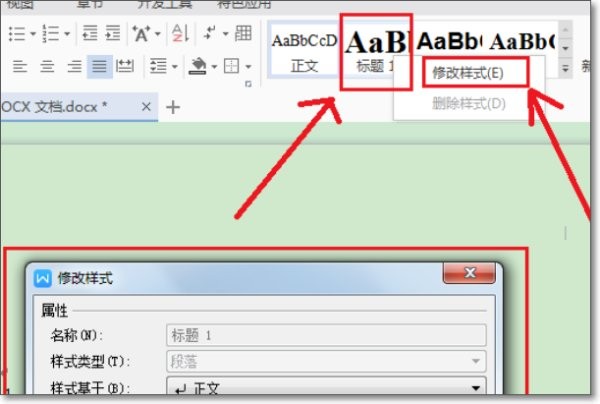
Task: Click the distributed alignment icon
Action: coord(125,67)
